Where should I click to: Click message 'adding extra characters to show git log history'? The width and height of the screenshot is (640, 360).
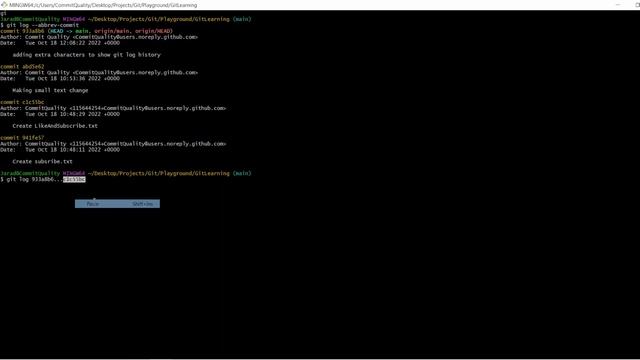pos(87,55)
